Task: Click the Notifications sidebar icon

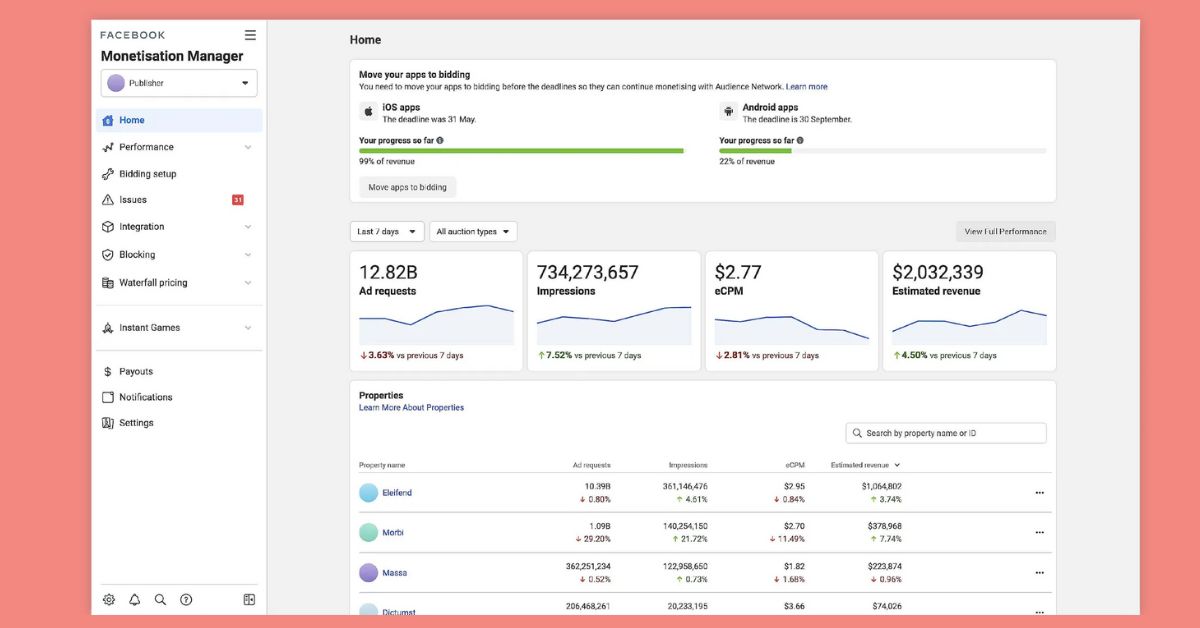Action: click(108, 397)
